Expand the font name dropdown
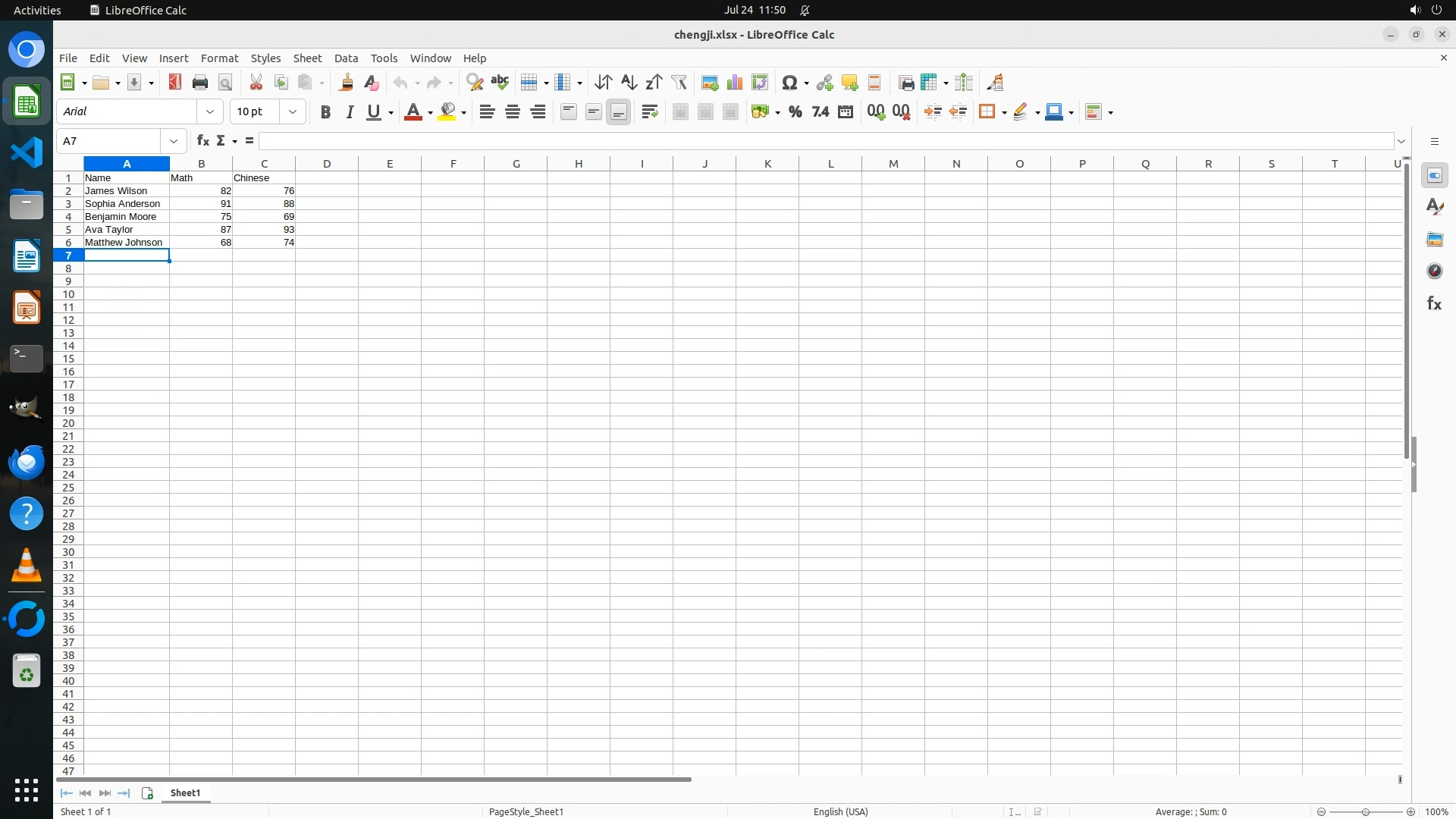This screenshot has height=819, width=1456. coord(210,112)
